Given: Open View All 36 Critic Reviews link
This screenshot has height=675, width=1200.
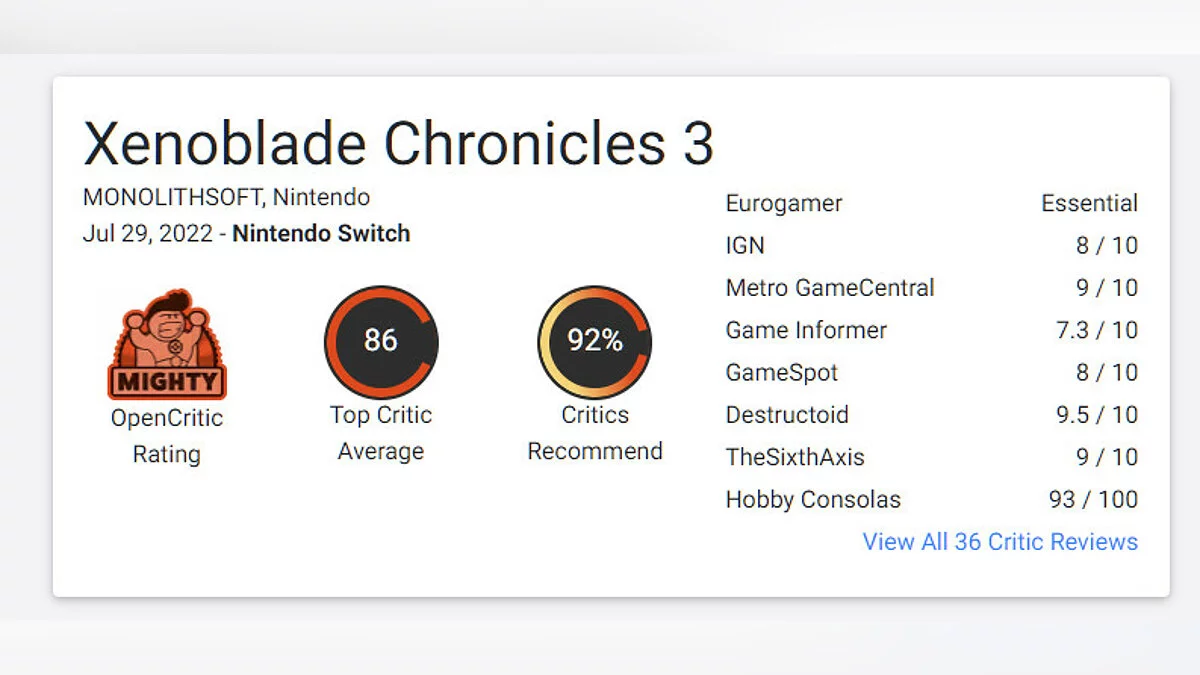Looking at the screenshot, I should click(1000, 542).
